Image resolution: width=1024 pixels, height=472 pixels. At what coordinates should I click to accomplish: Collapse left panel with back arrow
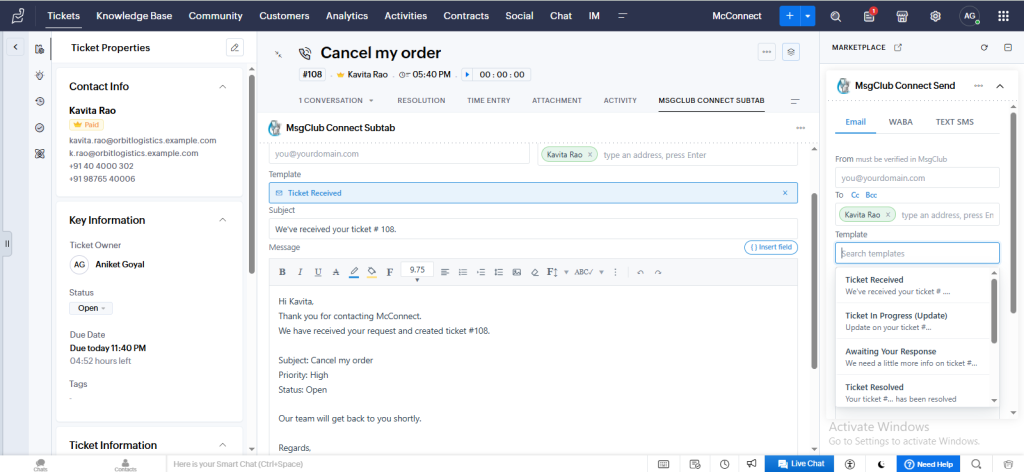pos(16,47)
